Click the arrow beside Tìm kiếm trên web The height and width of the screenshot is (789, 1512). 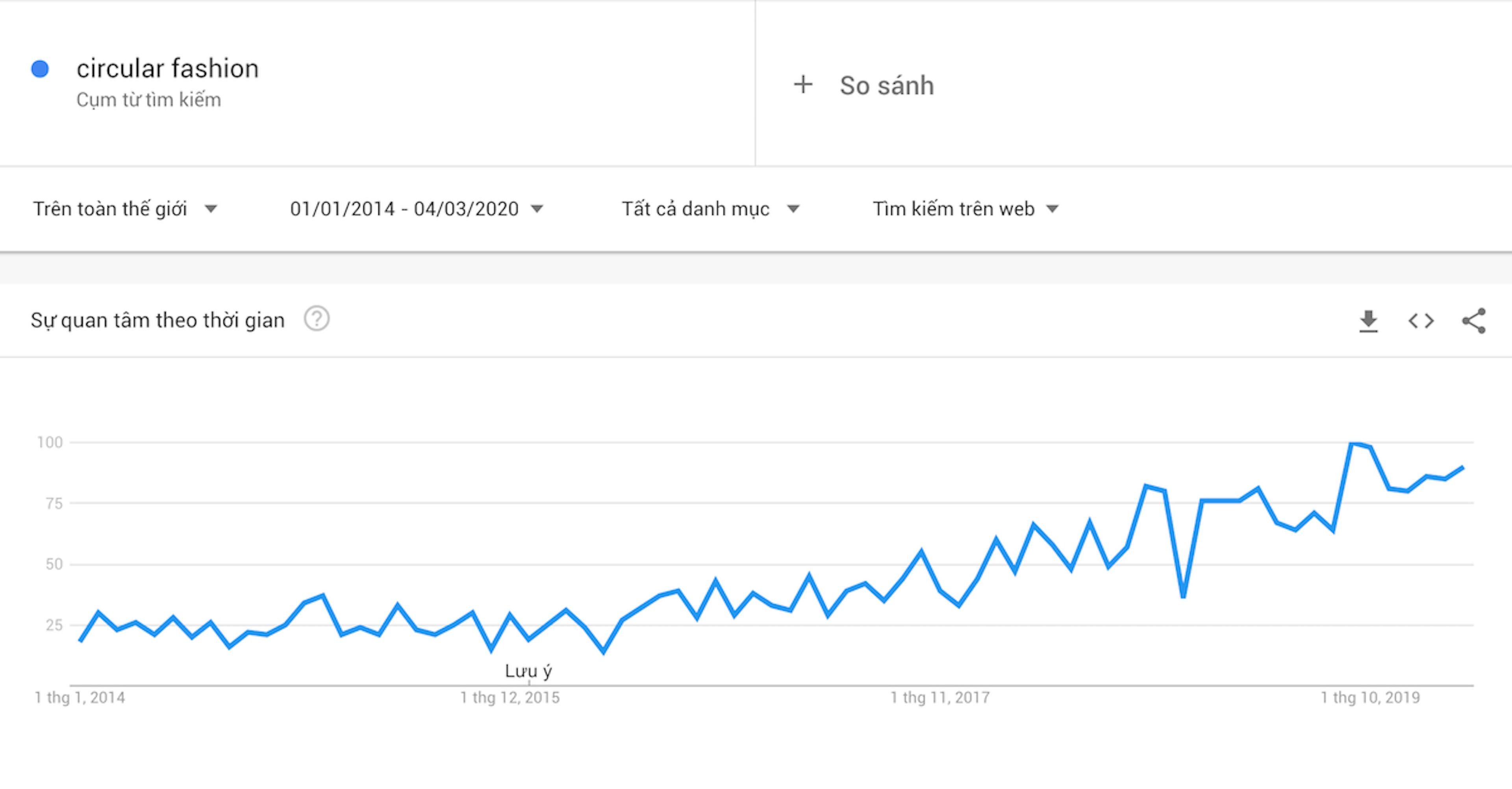(x=1052, y=209)
